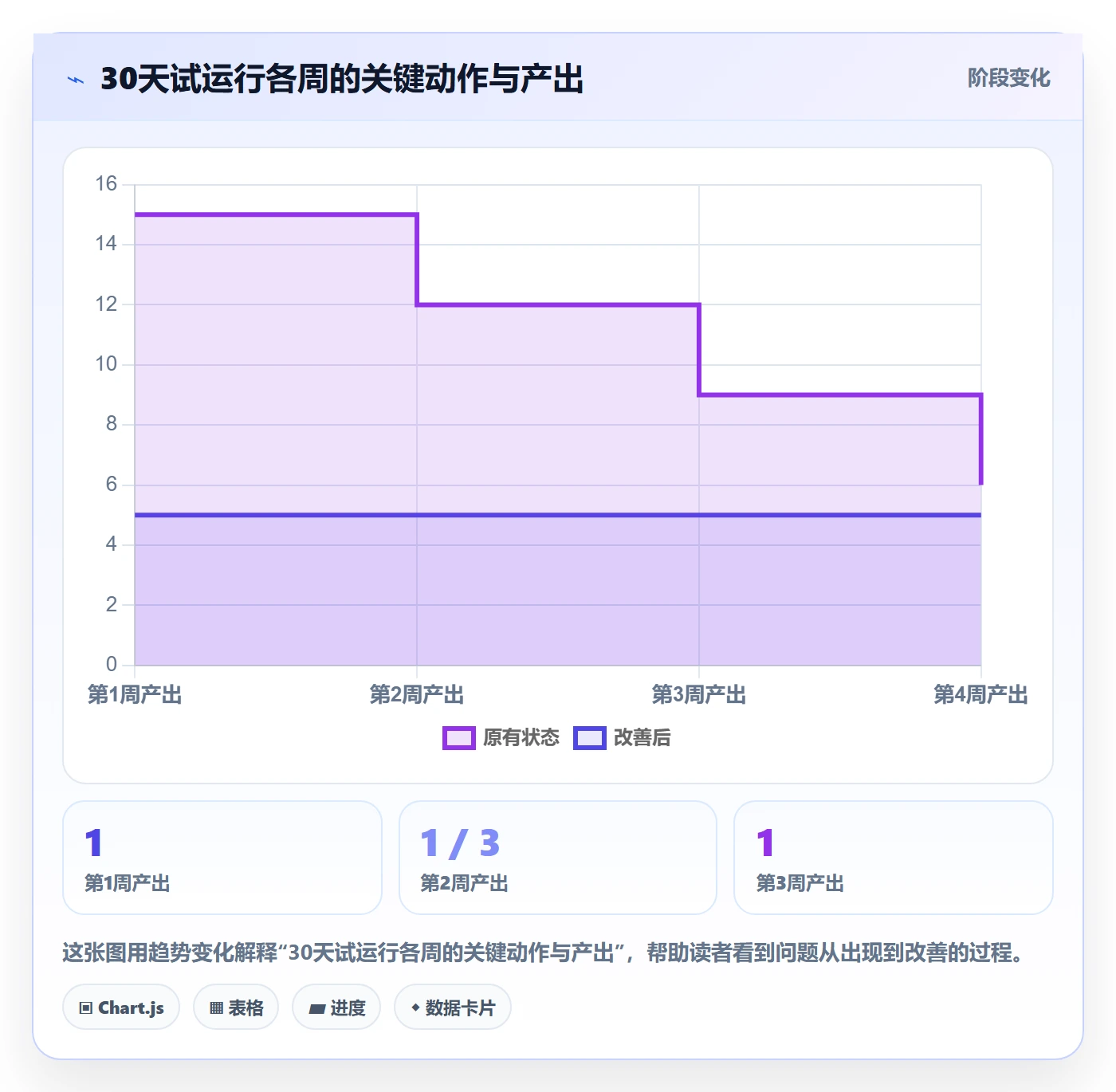Click the description paragraph below the cards
This screenshot has width=1116, height=1092.
[x=544, y=953]
